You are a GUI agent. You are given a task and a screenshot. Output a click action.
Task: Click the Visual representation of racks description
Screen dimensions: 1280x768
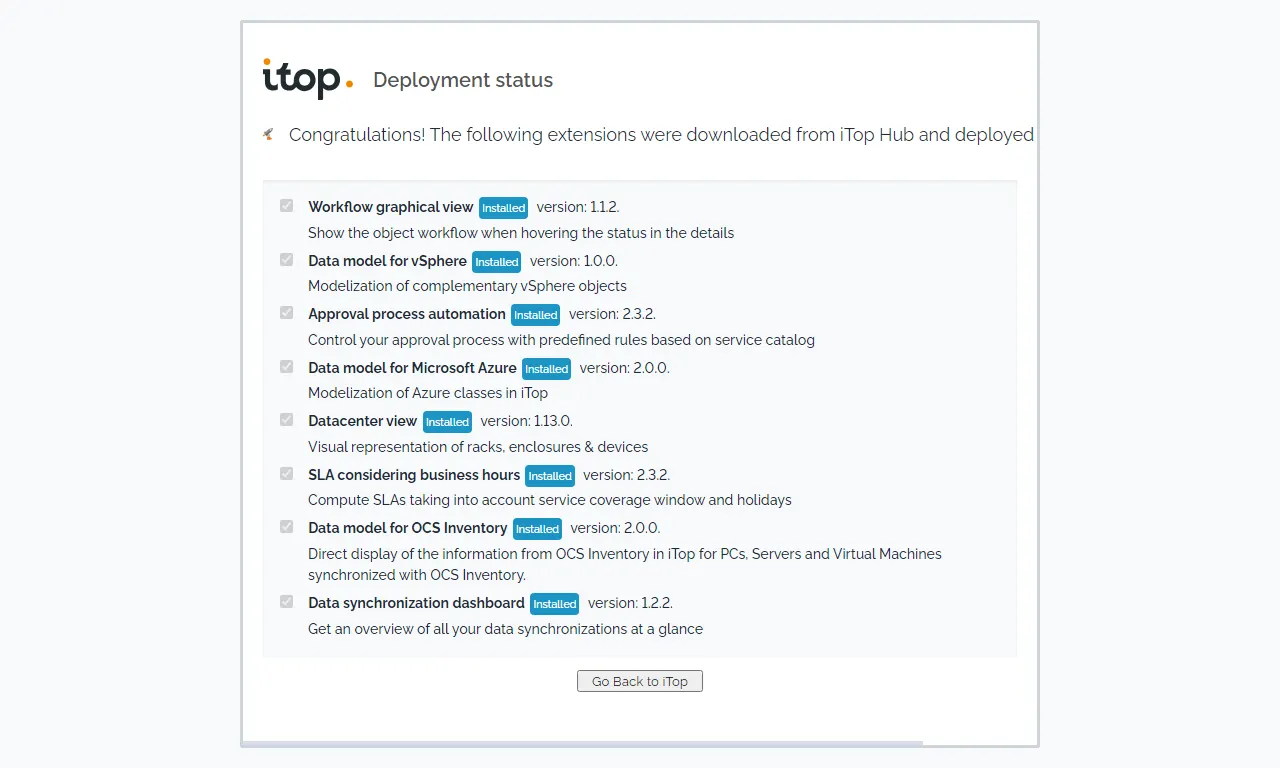tap(478, 447)
